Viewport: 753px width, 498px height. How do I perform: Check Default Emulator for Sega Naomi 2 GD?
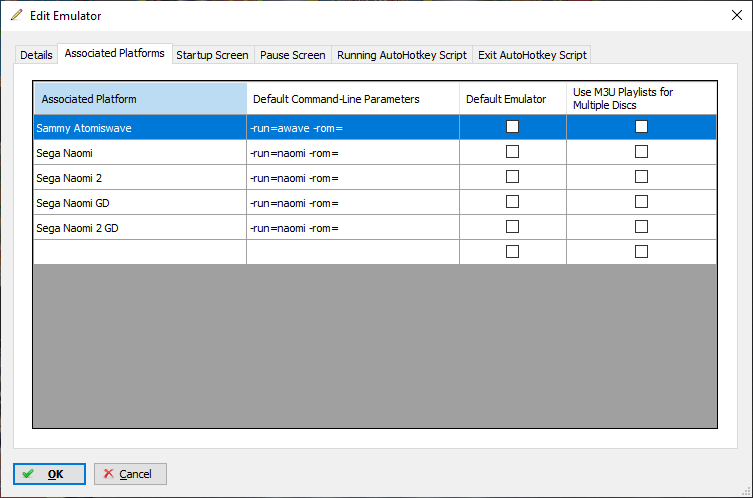[512, 227]
